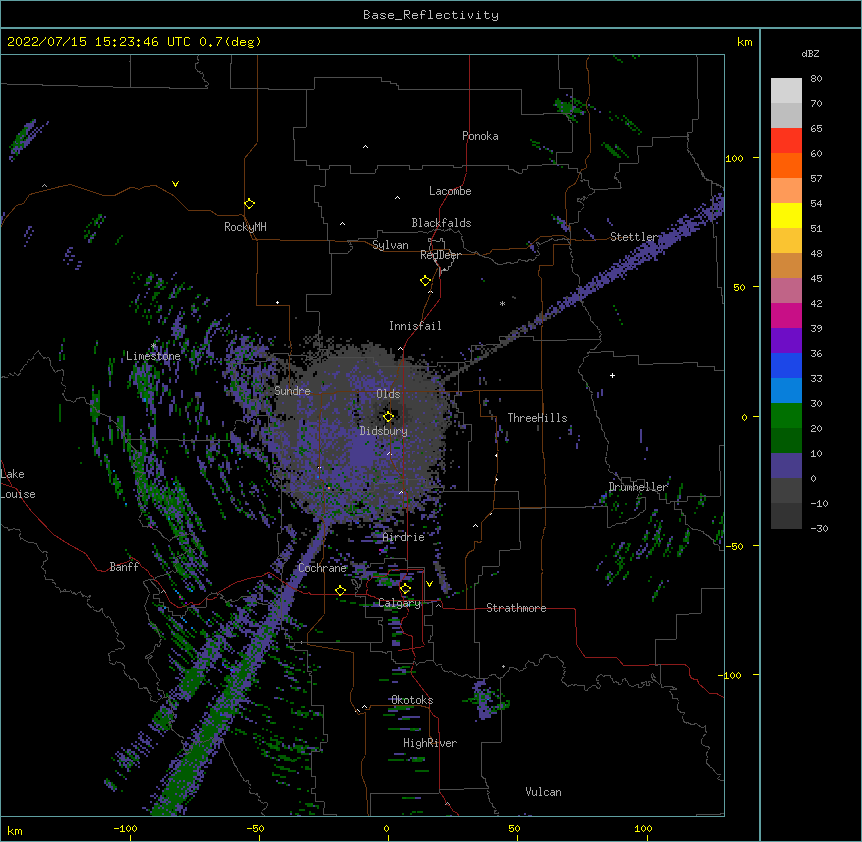
Task: Click the Base_Reflectivity title
Action: pyautogui.click(x=431, y=15)
